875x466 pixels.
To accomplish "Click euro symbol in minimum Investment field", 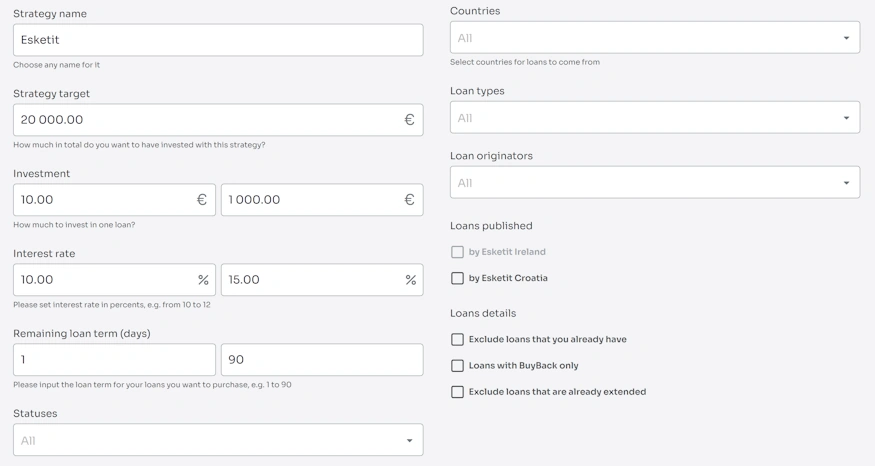I will pyautogui.click(x=202, y=200).
